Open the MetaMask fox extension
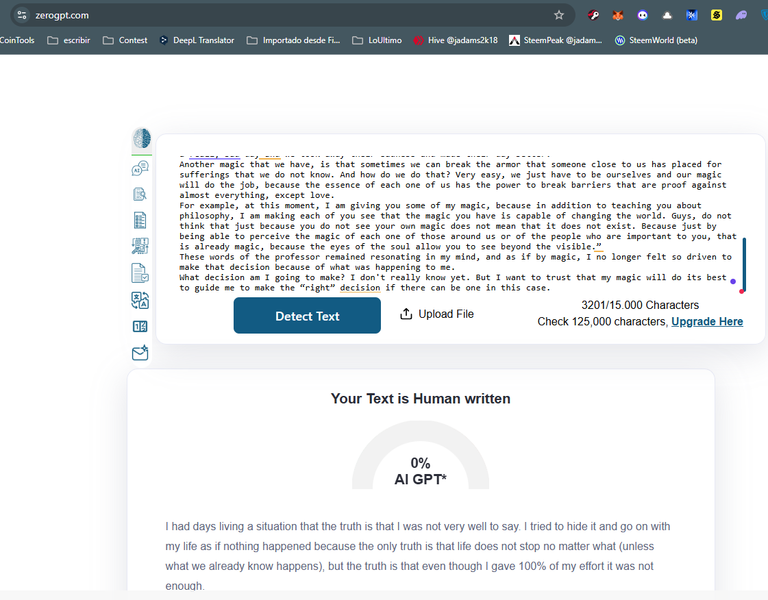Image resolution: width=768 pixels, height=600 pixels. click(618, 15)
